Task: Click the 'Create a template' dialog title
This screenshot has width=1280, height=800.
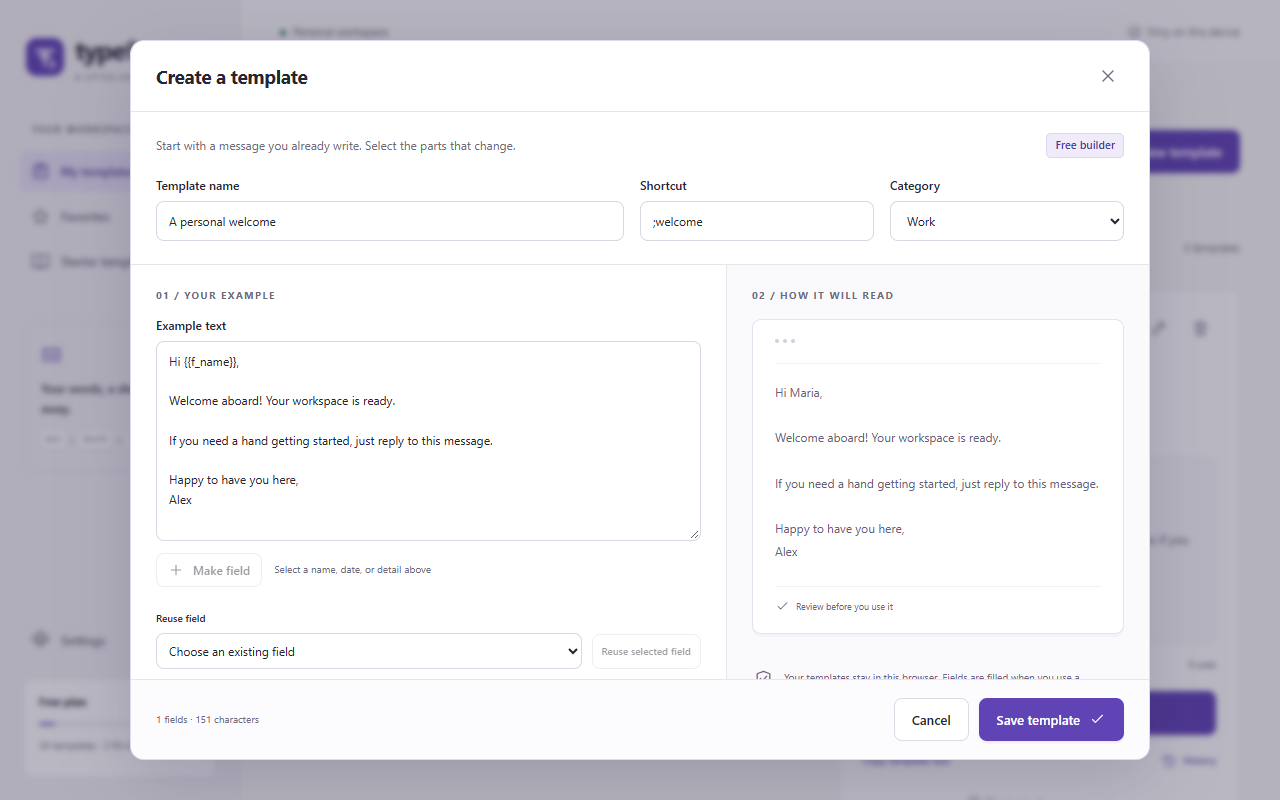Action: pos(232,78)
